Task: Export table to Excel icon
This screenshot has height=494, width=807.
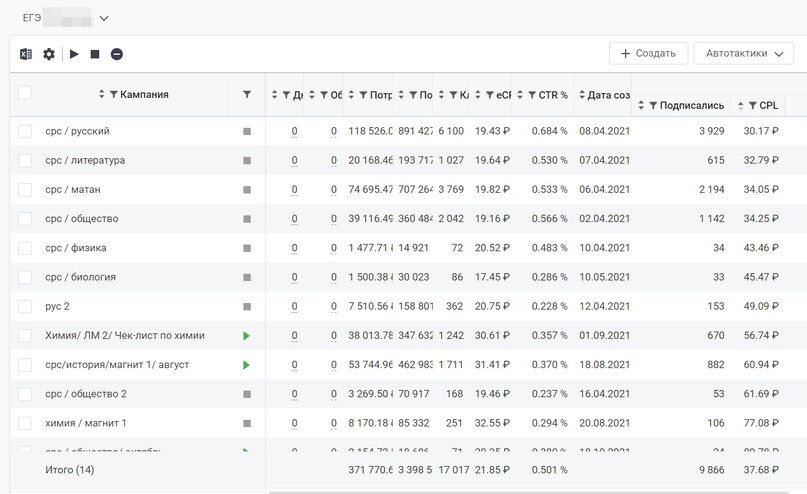Action: [26, 54]
